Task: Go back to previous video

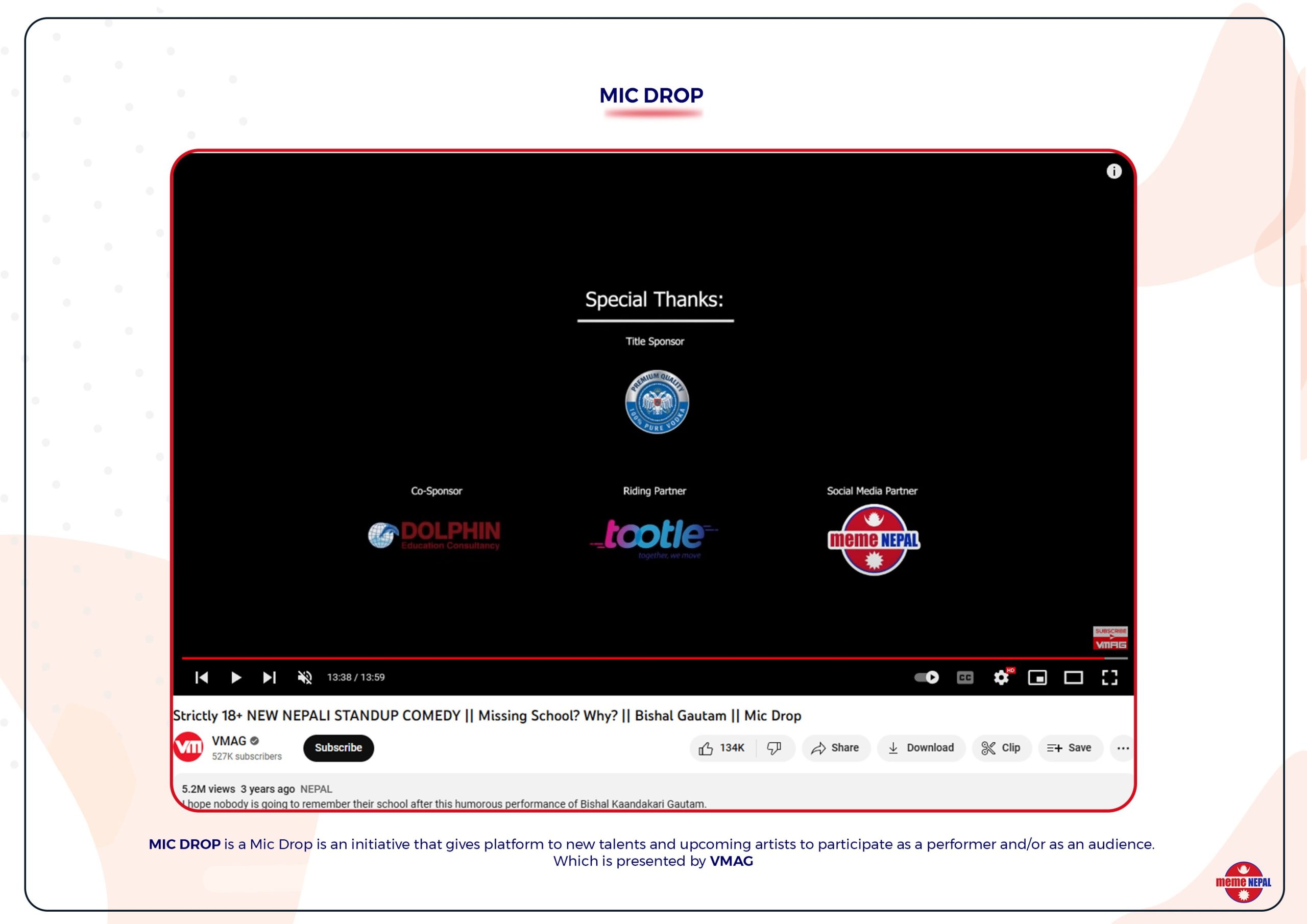Action: (202, 677)
